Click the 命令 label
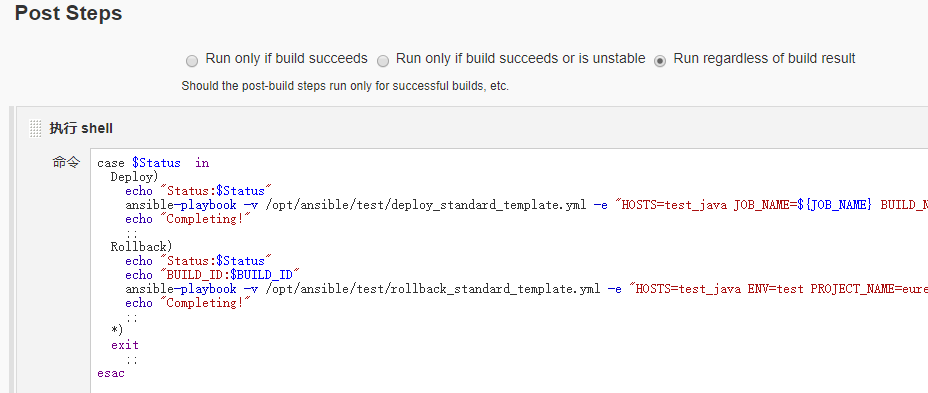This screenshot has height=393, width=928. [66, 162]
